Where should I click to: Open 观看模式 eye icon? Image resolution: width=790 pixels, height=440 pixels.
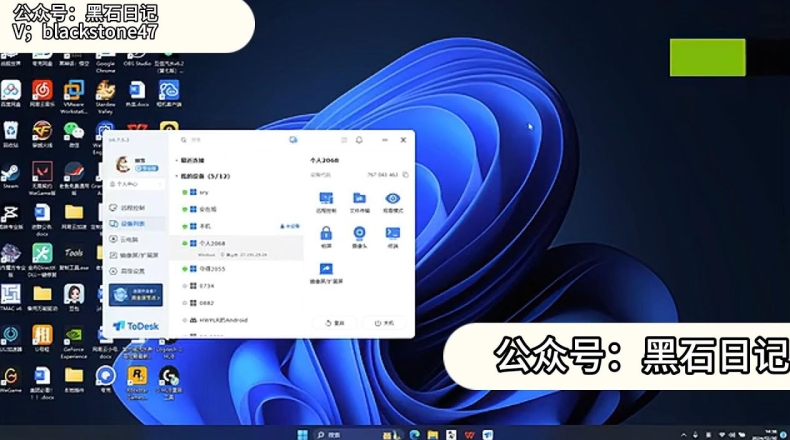click(392, 203)
